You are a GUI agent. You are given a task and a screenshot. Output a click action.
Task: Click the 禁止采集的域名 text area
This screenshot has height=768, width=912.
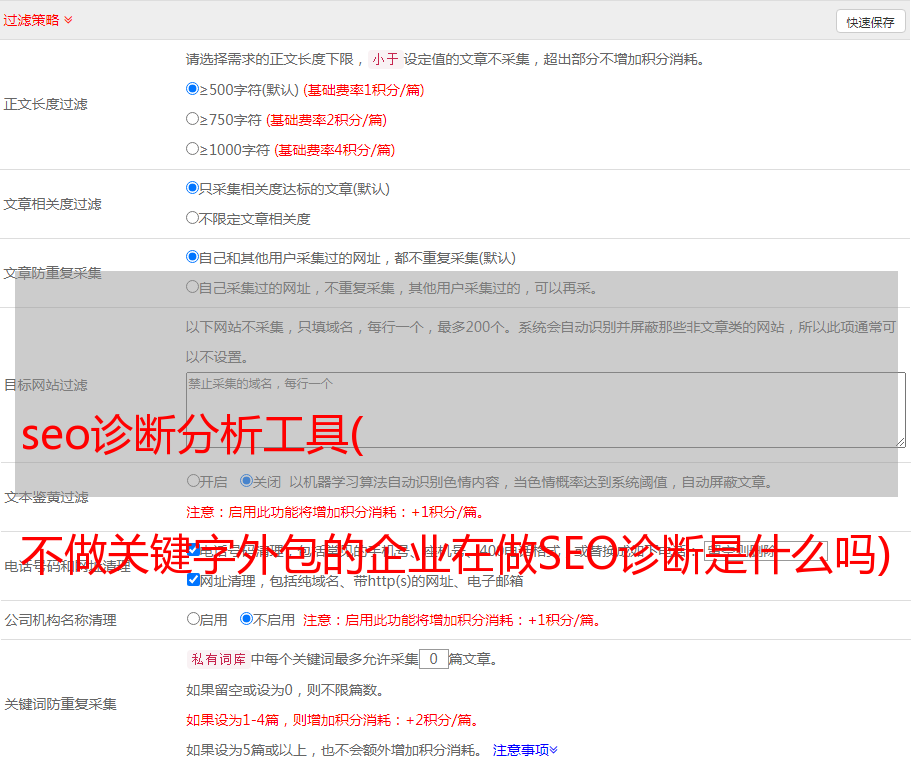[x=545, y=409]
